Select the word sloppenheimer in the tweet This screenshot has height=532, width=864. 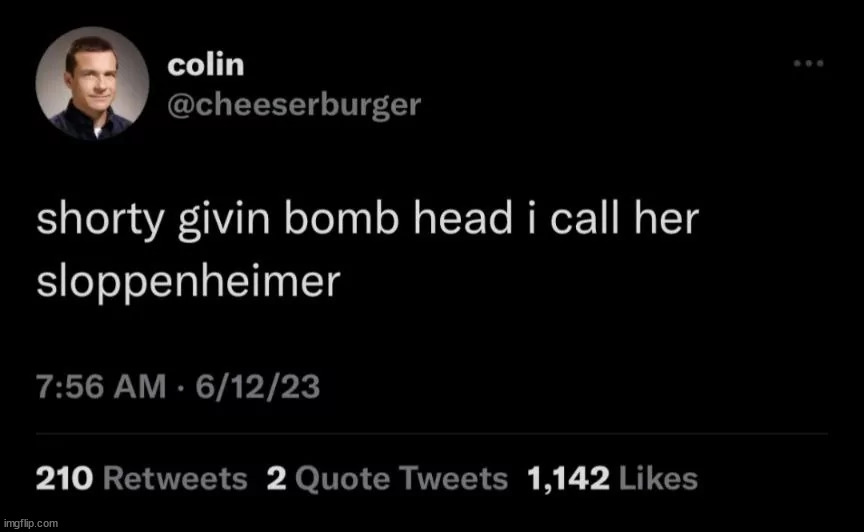(188, 283)
